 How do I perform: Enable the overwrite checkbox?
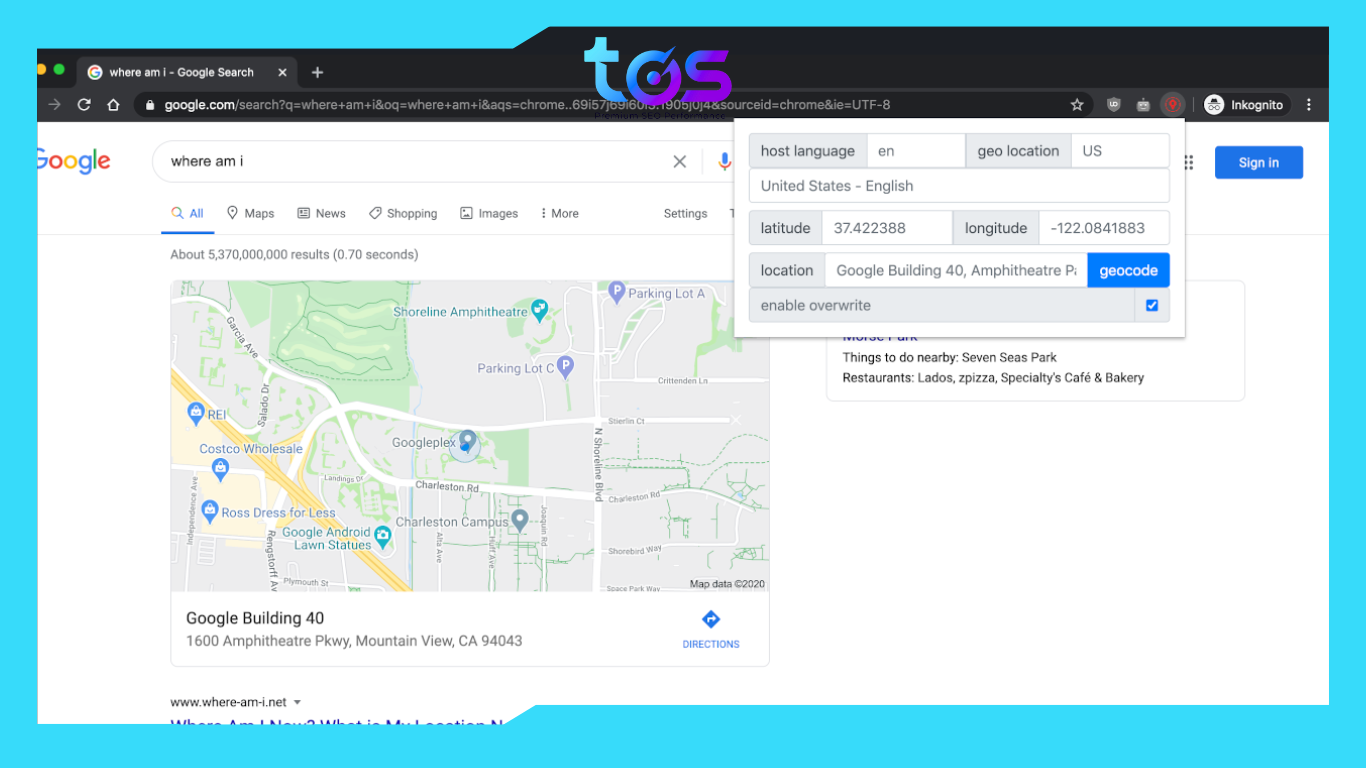pos(1152,305)
